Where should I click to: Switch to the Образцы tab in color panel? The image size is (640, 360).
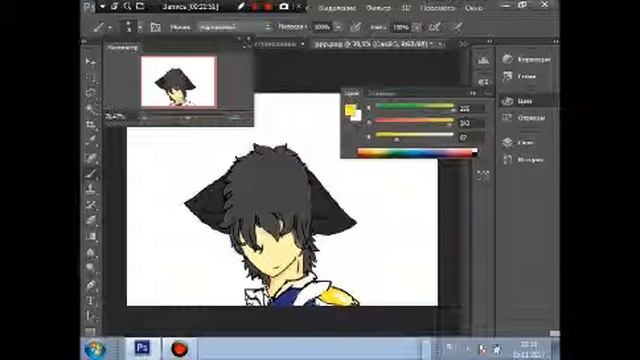coord(381,93)
